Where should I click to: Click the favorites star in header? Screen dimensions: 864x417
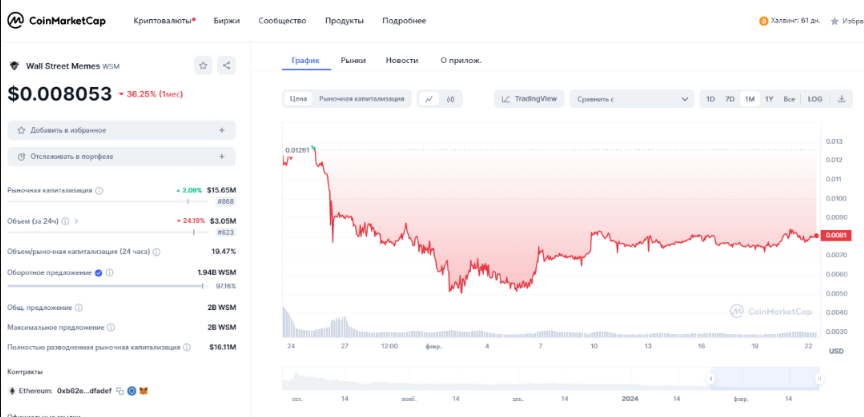coord(834,21)
